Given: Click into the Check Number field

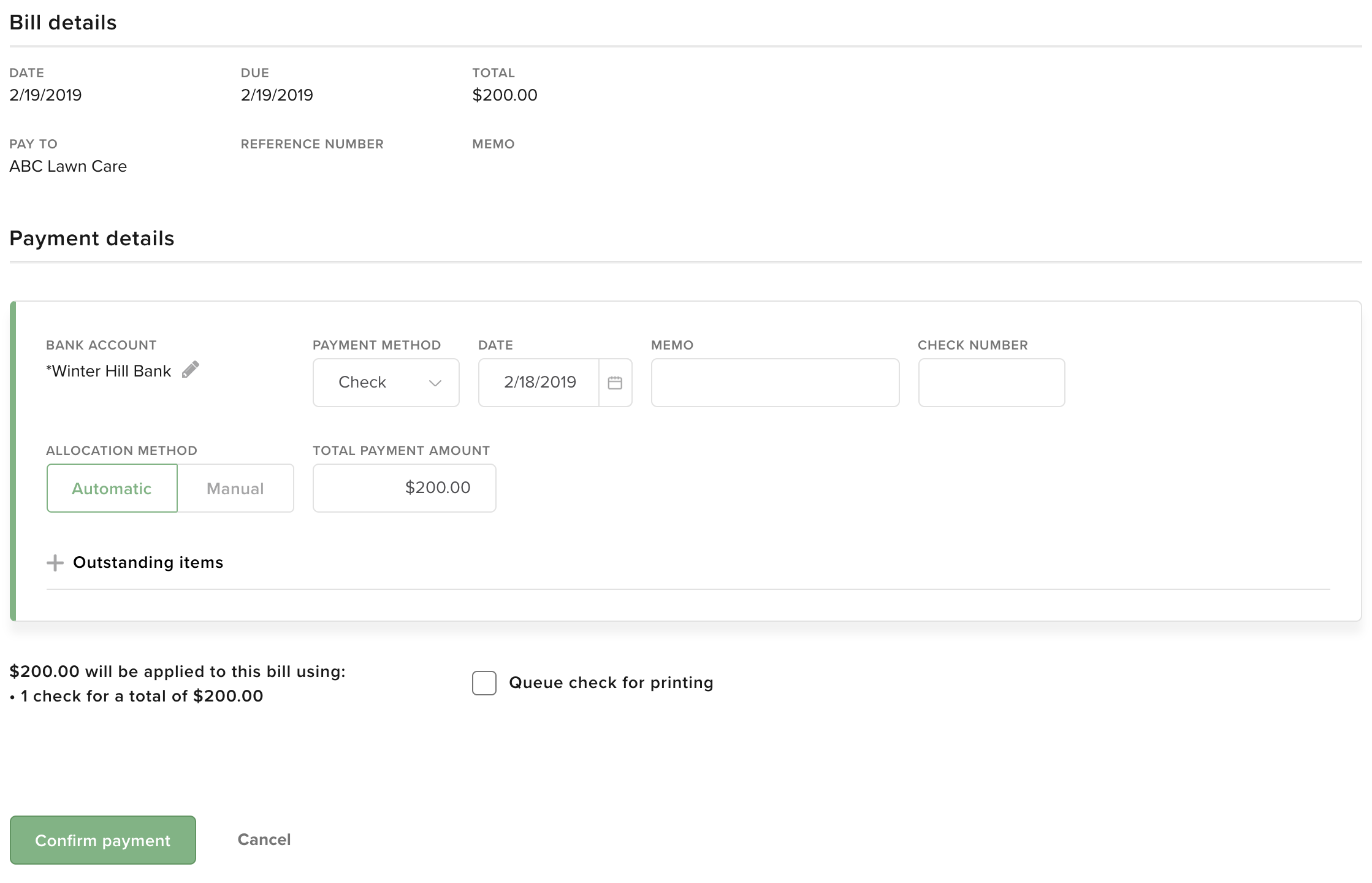Looking at the screenshot, I should point(991,383).
